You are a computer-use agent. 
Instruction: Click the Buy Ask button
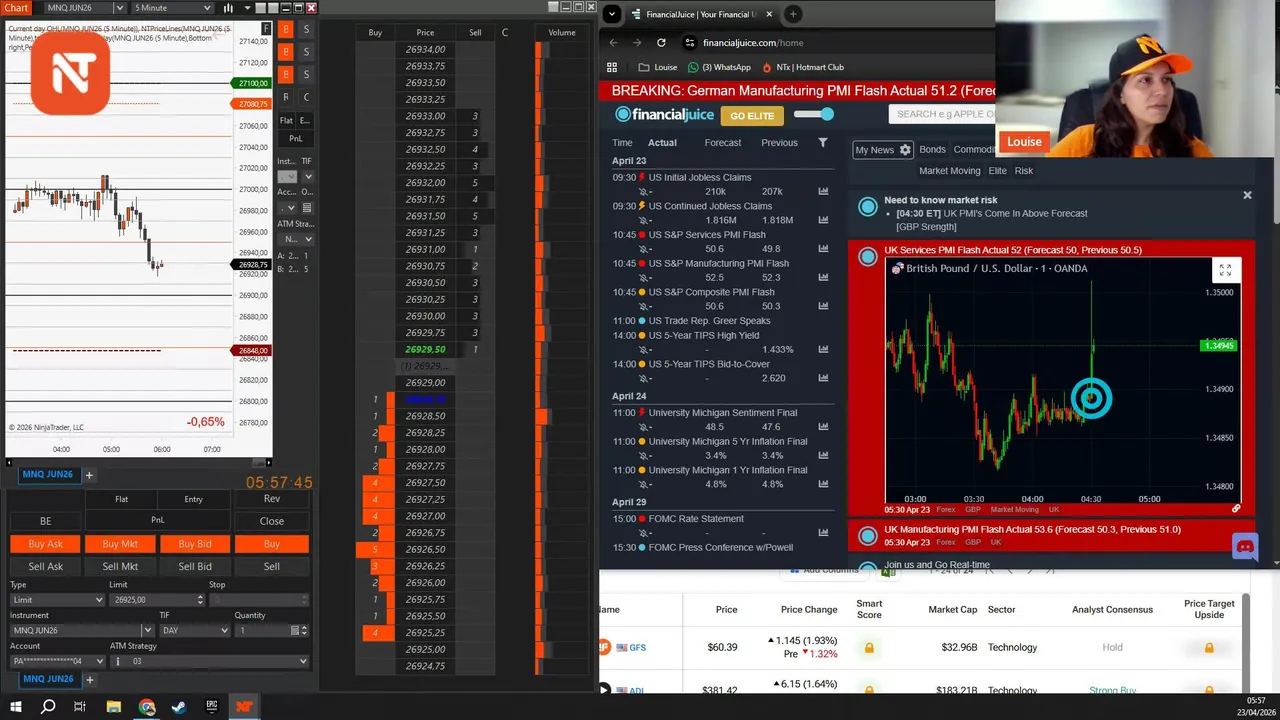45,544
